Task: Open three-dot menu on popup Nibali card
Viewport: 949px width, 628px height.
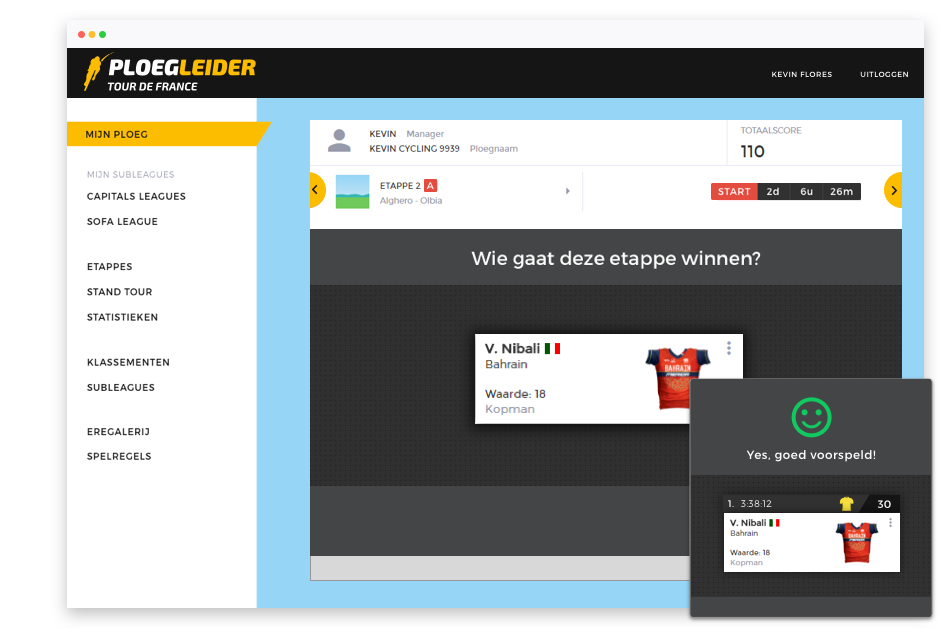Action: 890,522
